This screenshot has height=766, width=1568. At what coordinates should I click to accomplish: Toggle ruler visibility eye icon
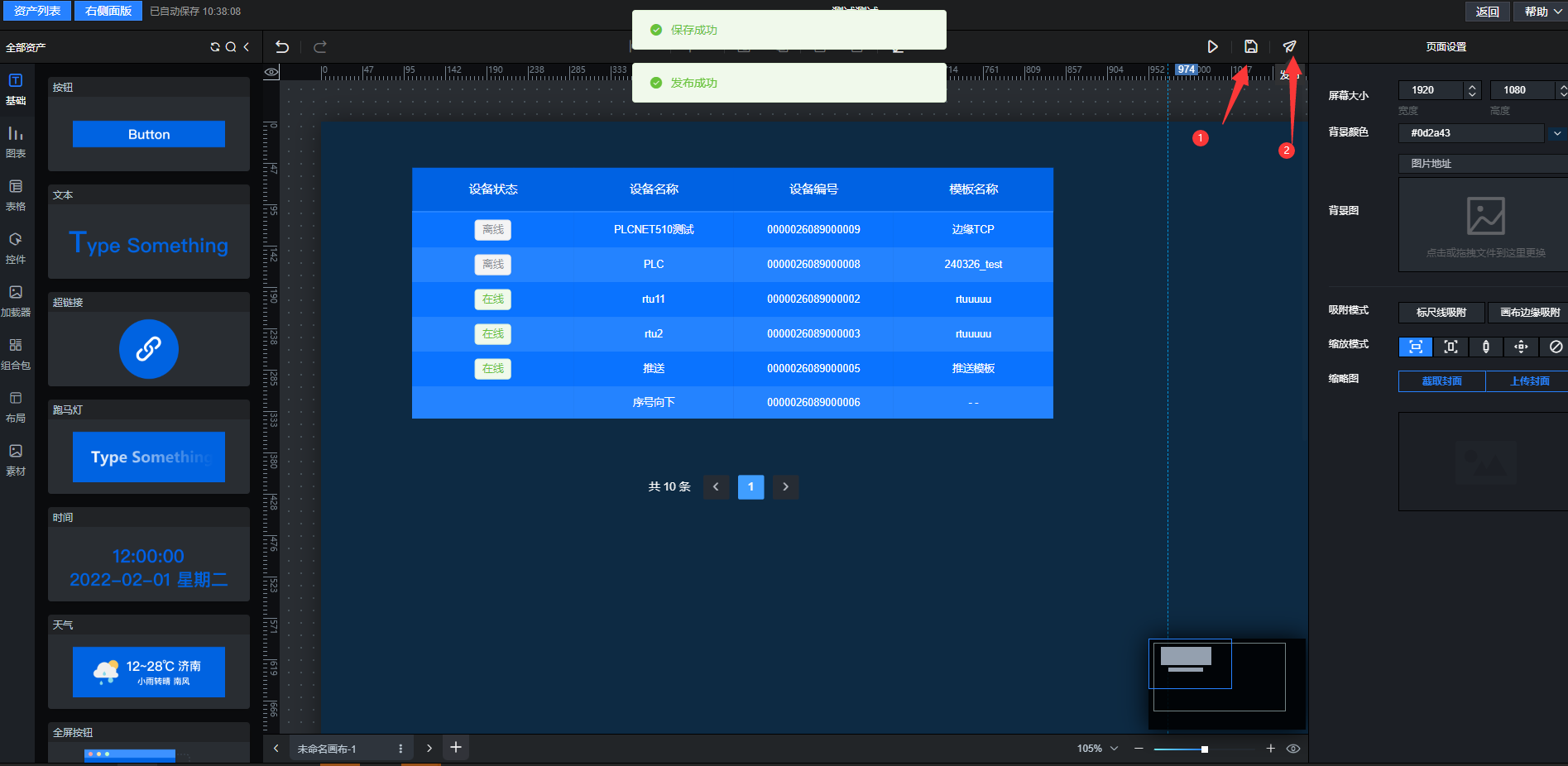pos(271,73)
